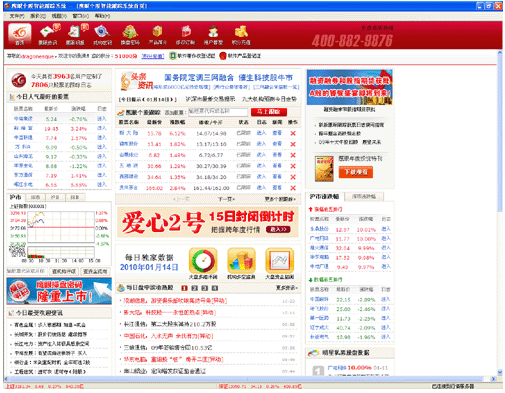Click the 头条资讯 headline logo icon

137,81
